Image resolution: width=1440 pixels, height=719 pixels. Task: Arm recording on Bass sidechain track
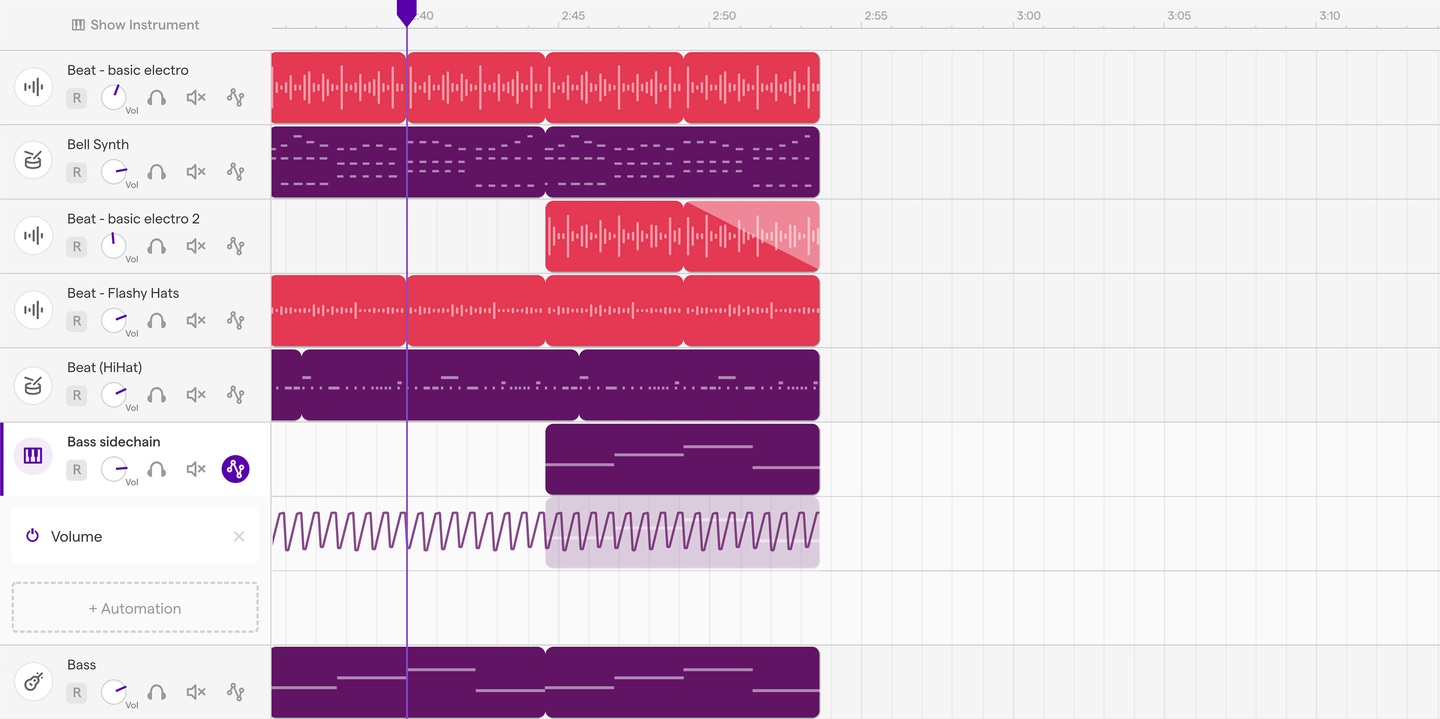tap(77, 470)
